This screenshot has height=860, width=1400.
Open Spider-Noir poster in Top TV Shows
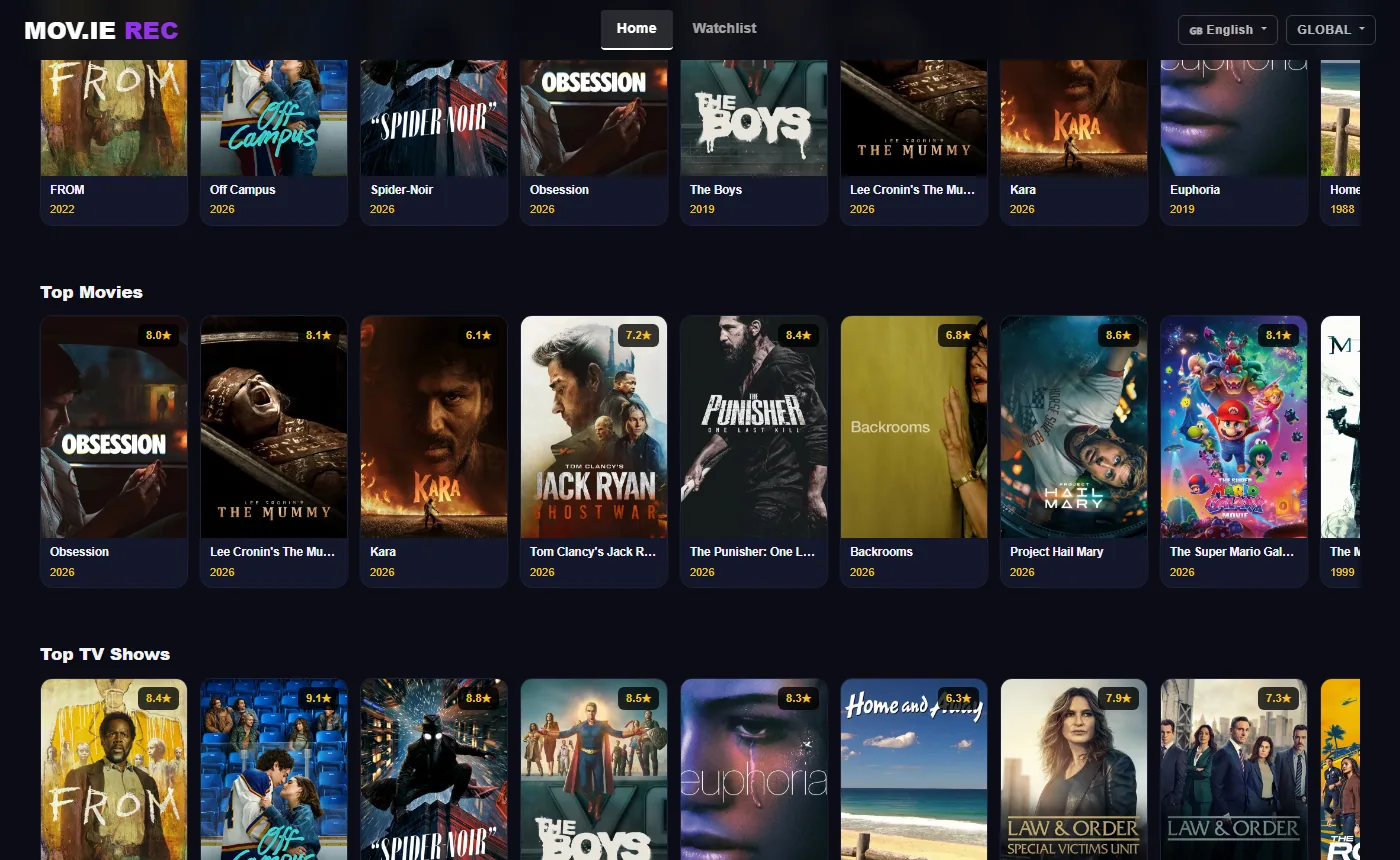434,770
